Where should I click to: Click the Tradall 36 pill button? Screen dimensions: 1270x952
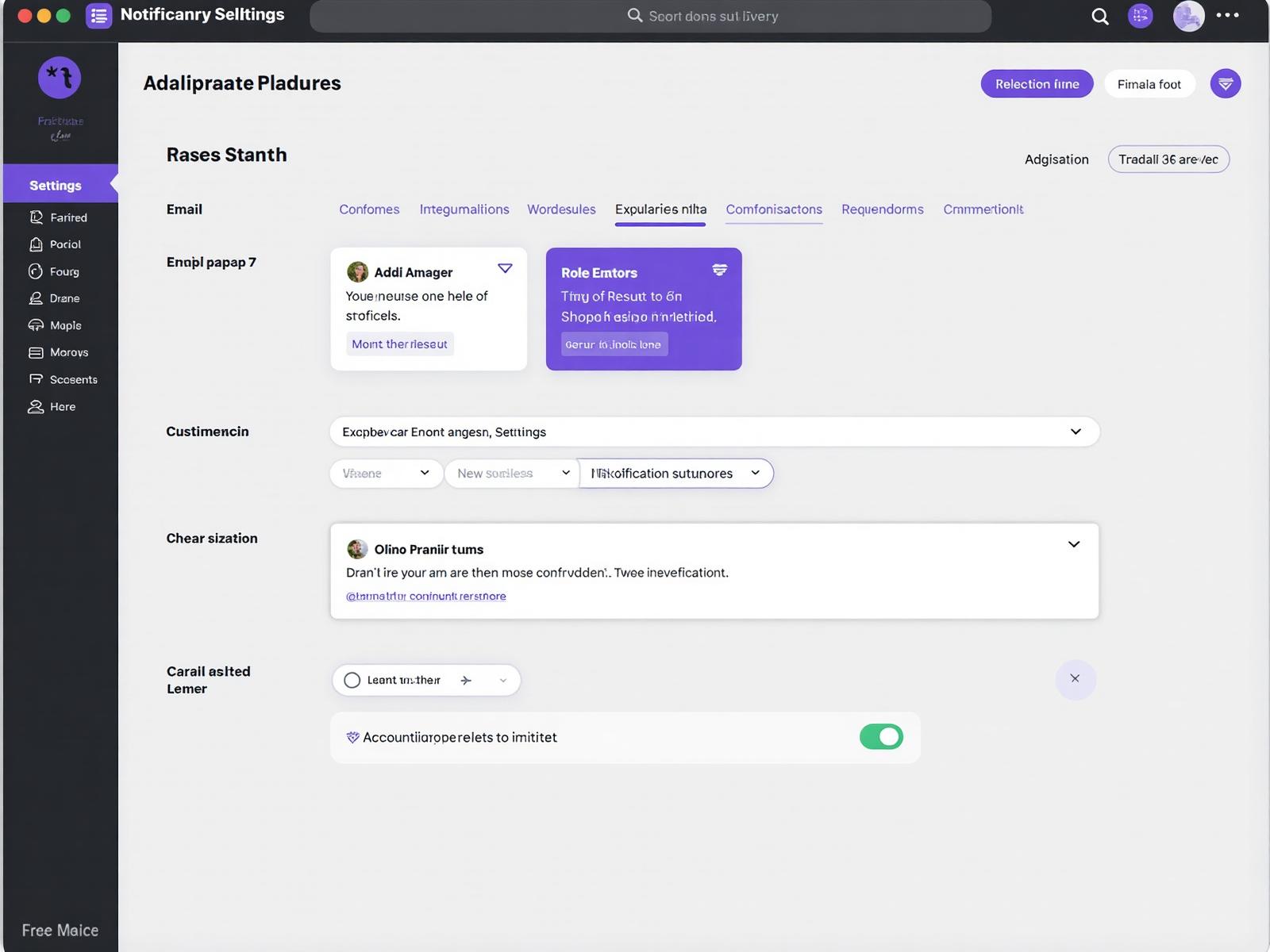[1168, 159]
